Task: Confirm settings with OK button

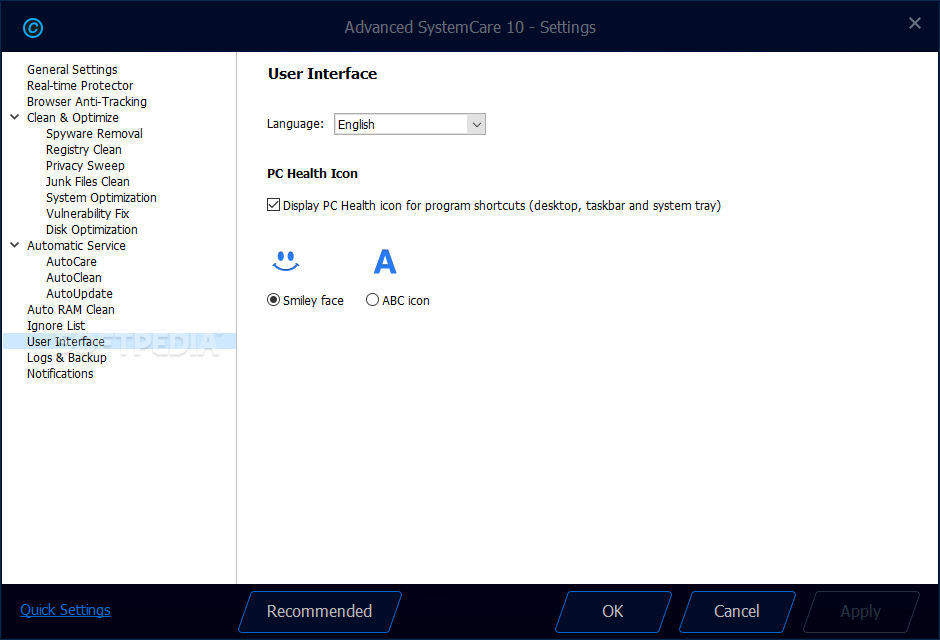Action: (613, 611)
